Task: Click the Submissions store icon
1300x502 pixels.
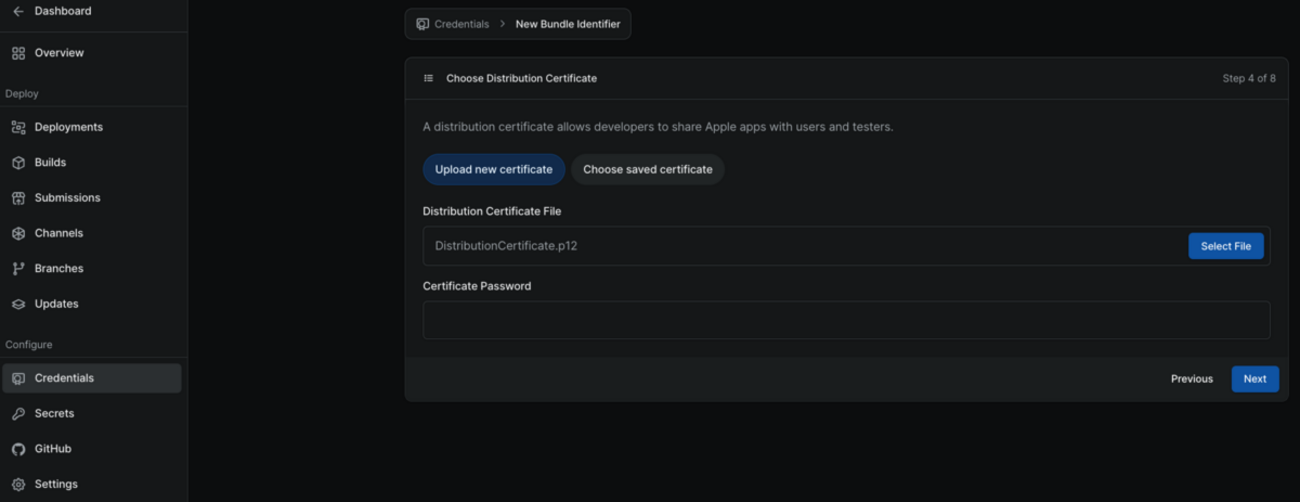Action: tap(18, 198)
